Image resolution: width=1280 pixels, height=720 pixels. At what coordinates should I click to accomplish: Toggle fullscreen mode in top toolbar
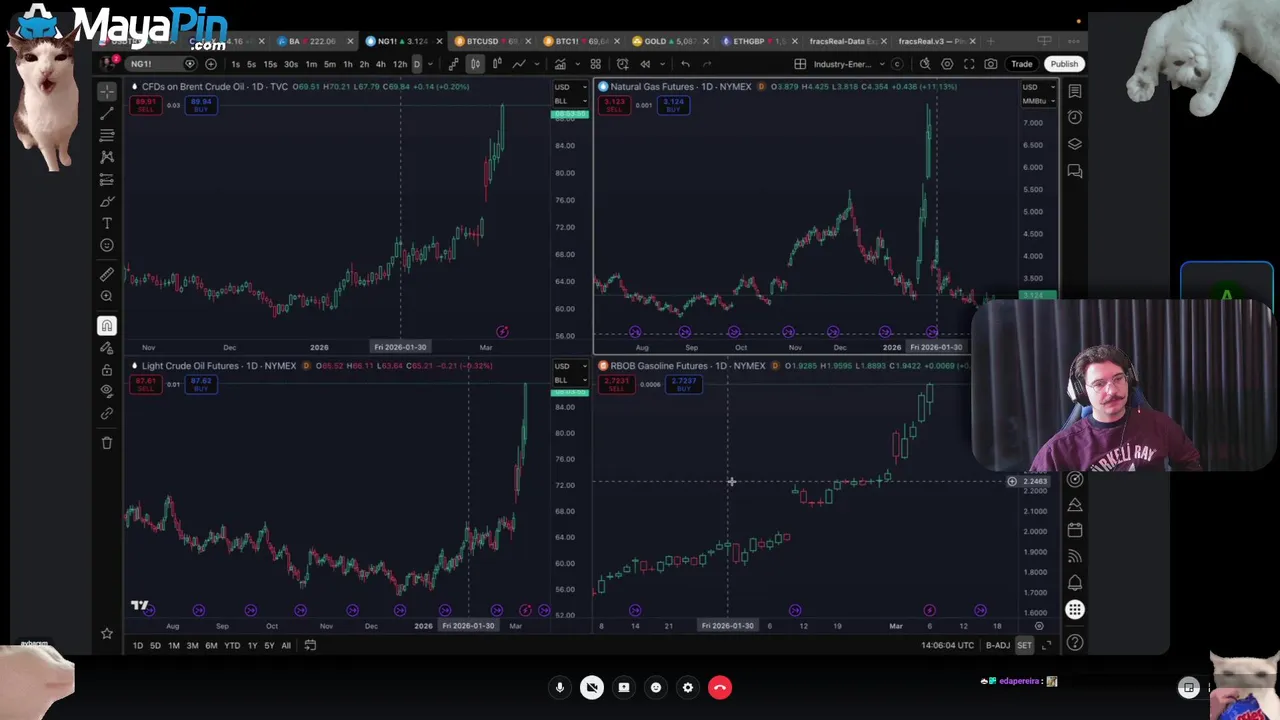click(x=969, y=64)
